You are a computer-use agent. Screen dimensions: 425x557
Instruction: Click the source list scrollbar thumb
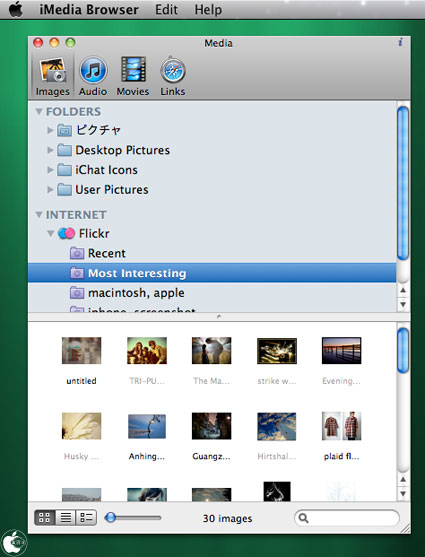coord(403,183)
